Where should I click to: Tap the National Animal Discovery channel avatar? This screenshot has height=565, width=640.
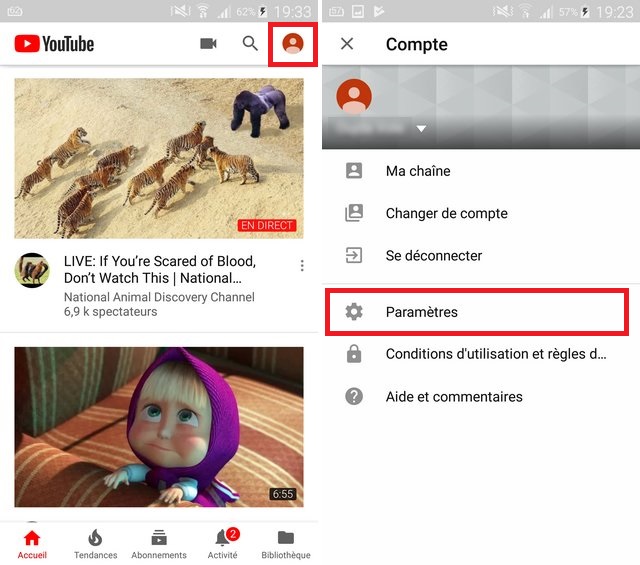tap(32, 270)
